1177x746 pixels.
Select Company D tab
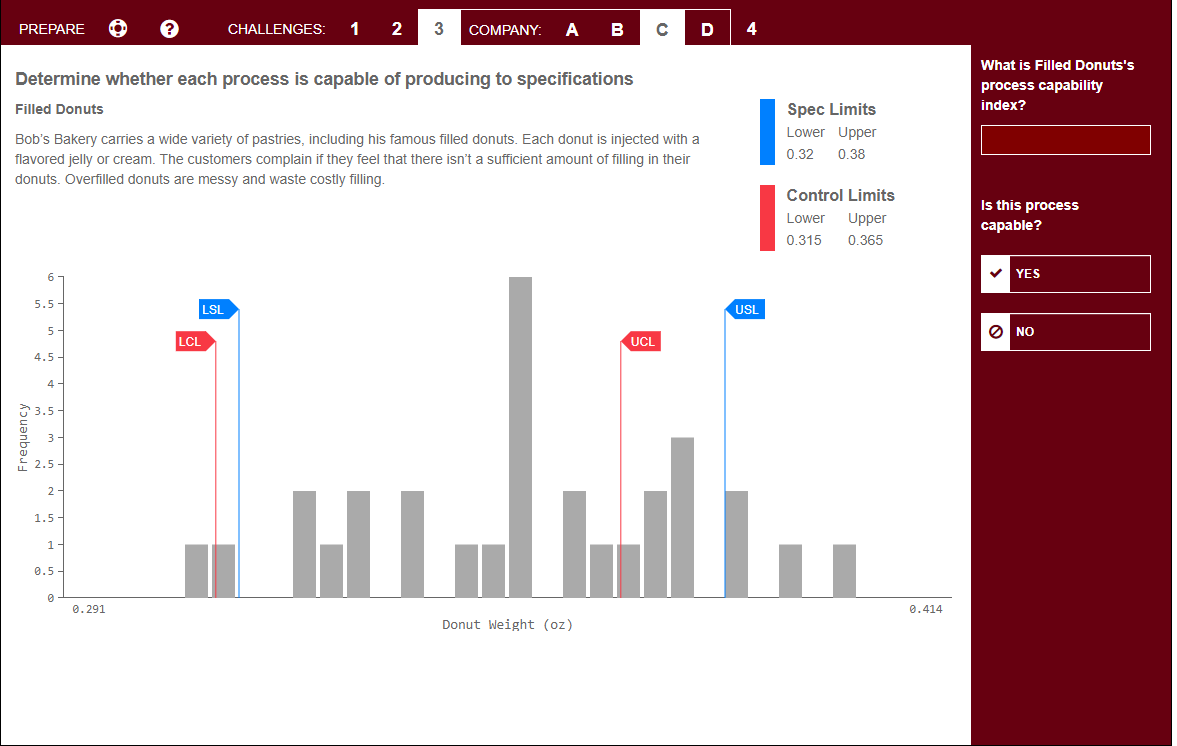tap(707, 29)
